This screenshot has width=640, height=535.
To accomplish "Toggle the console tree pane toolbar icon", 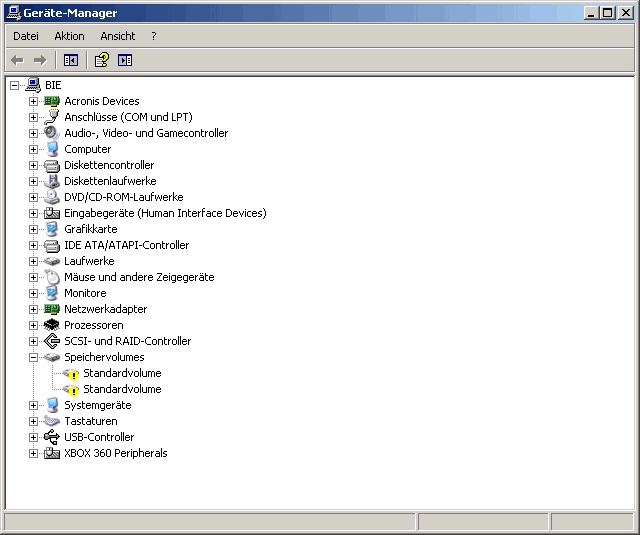I will click(71, 60).
